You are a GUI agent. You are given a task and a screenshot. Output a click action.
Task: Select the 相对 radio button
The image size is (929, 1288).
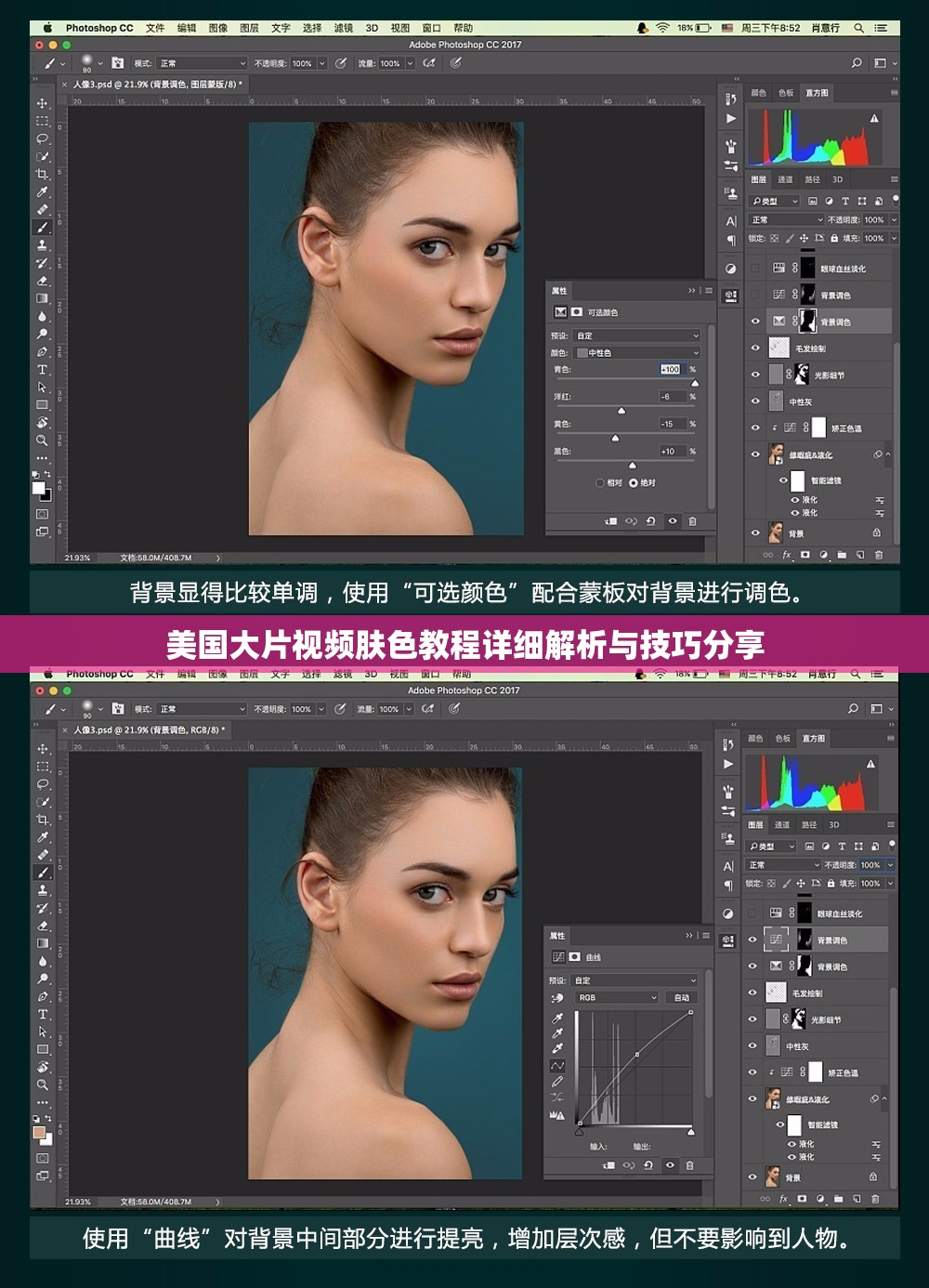point(600,483)
